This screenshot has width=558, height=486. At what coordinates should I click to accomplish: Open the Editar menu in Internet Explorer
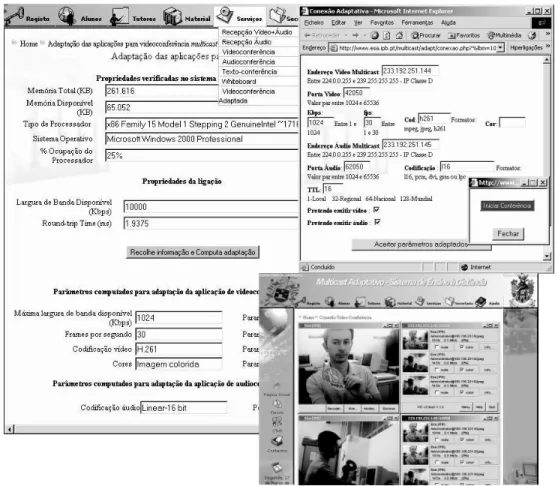point(338,23)
